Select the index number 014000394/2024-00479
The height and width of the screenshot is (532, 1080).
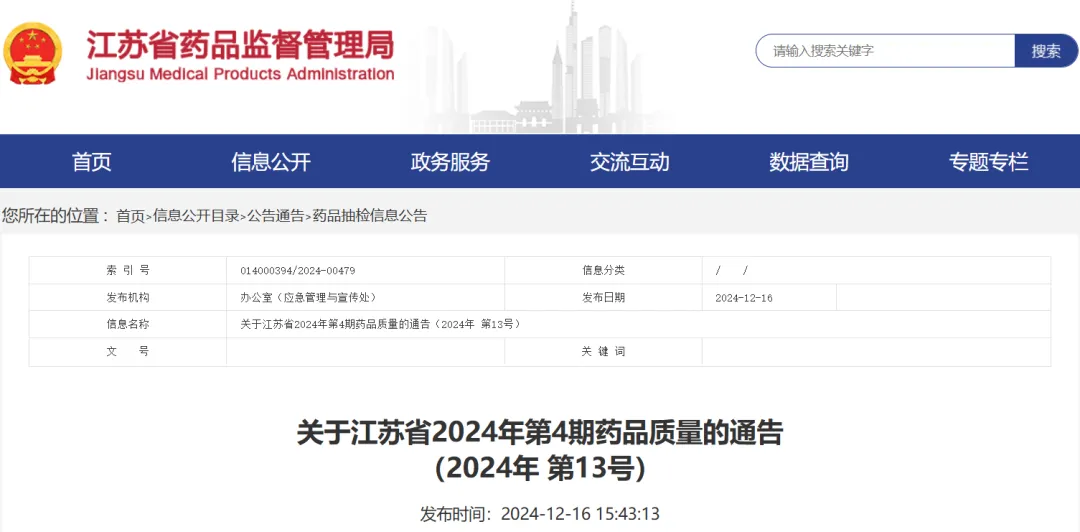coord(298,271)
